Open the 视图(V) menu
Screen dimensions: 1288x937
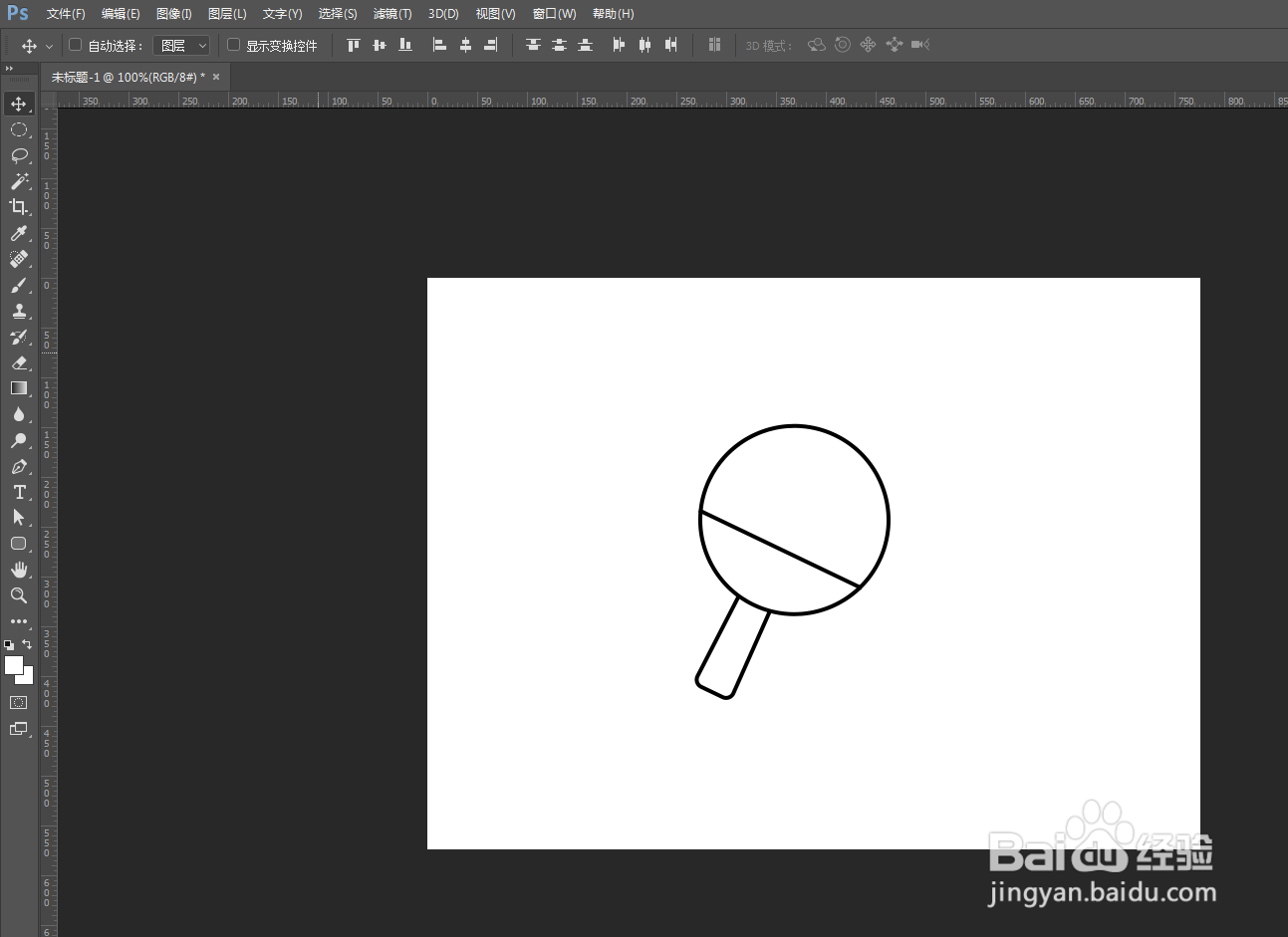click(x=495, y=14)
